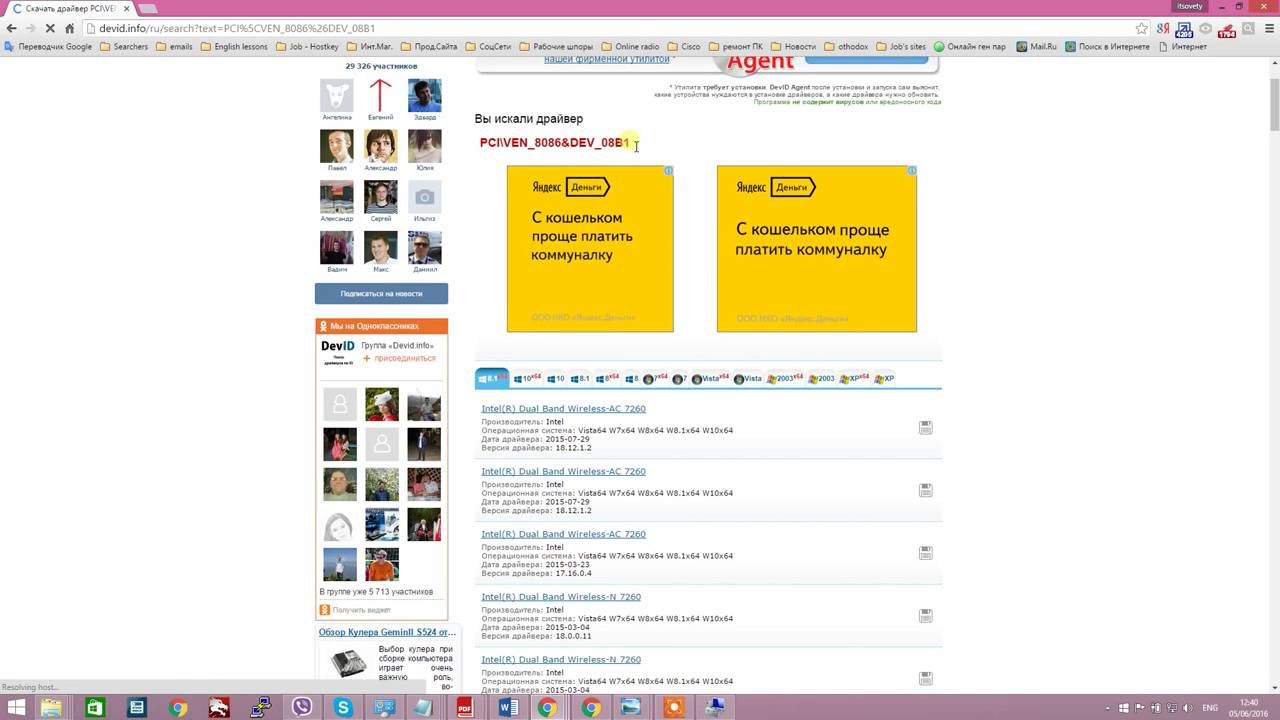
Task: Open Skype from the taskbar
Action: click(343, 707)
